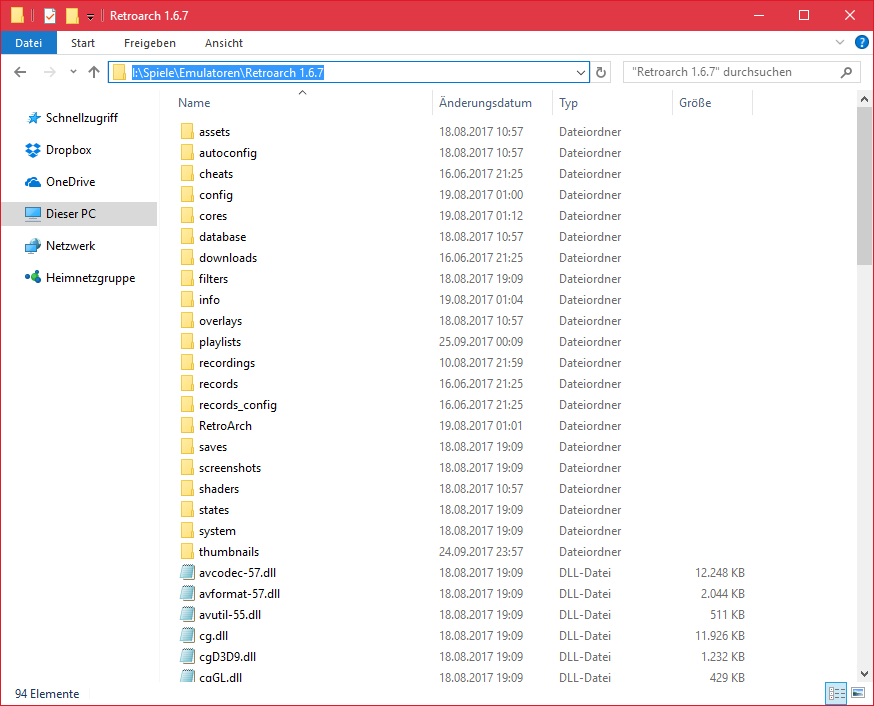
Task: Click the folder system icon in title bar
Action: [x=17, y=15]
